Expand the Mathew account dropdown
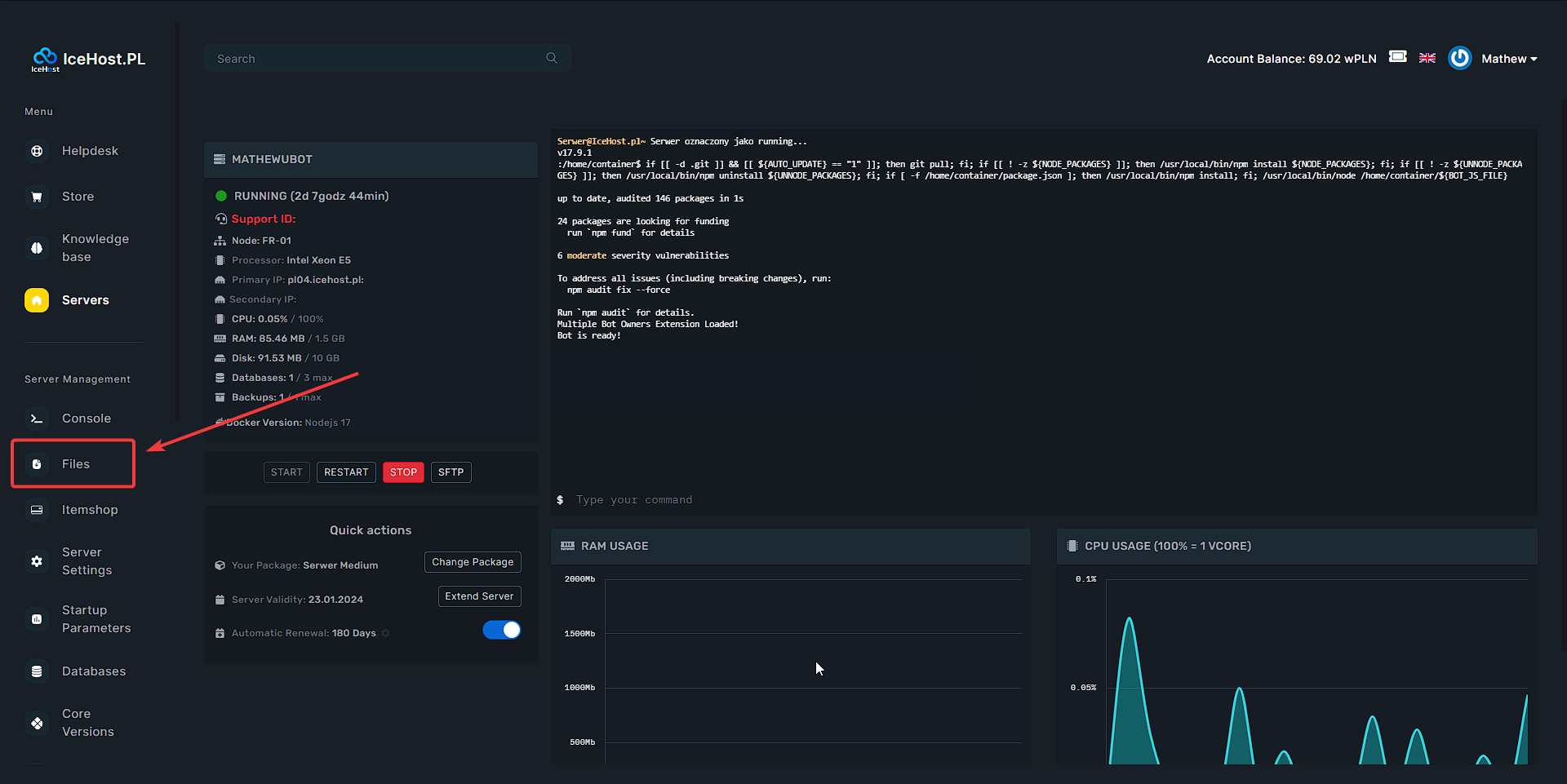 (x=1508, y=59)
